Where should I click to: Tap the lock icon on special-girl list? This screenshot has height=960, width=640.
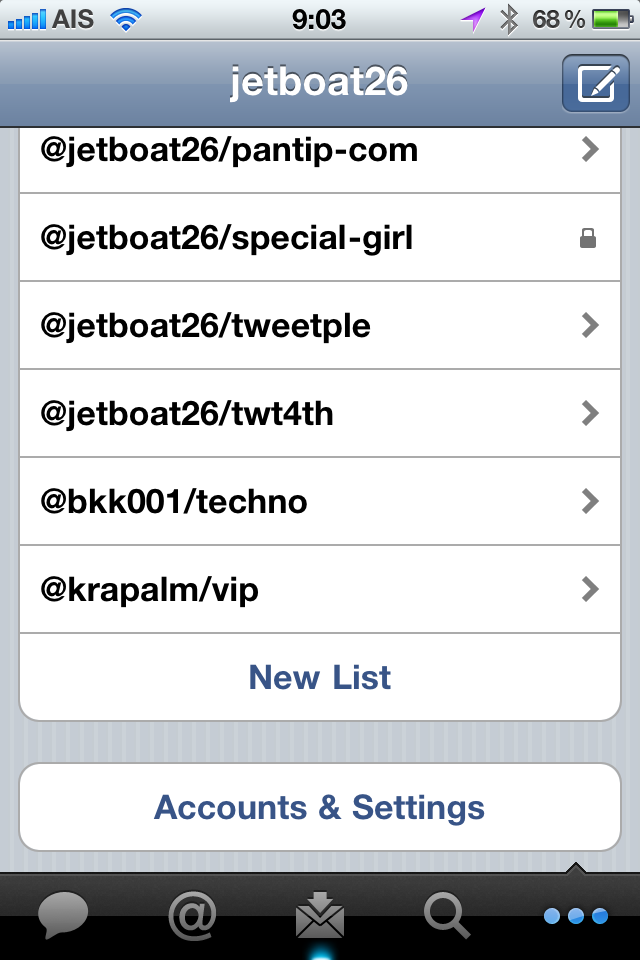588,238
